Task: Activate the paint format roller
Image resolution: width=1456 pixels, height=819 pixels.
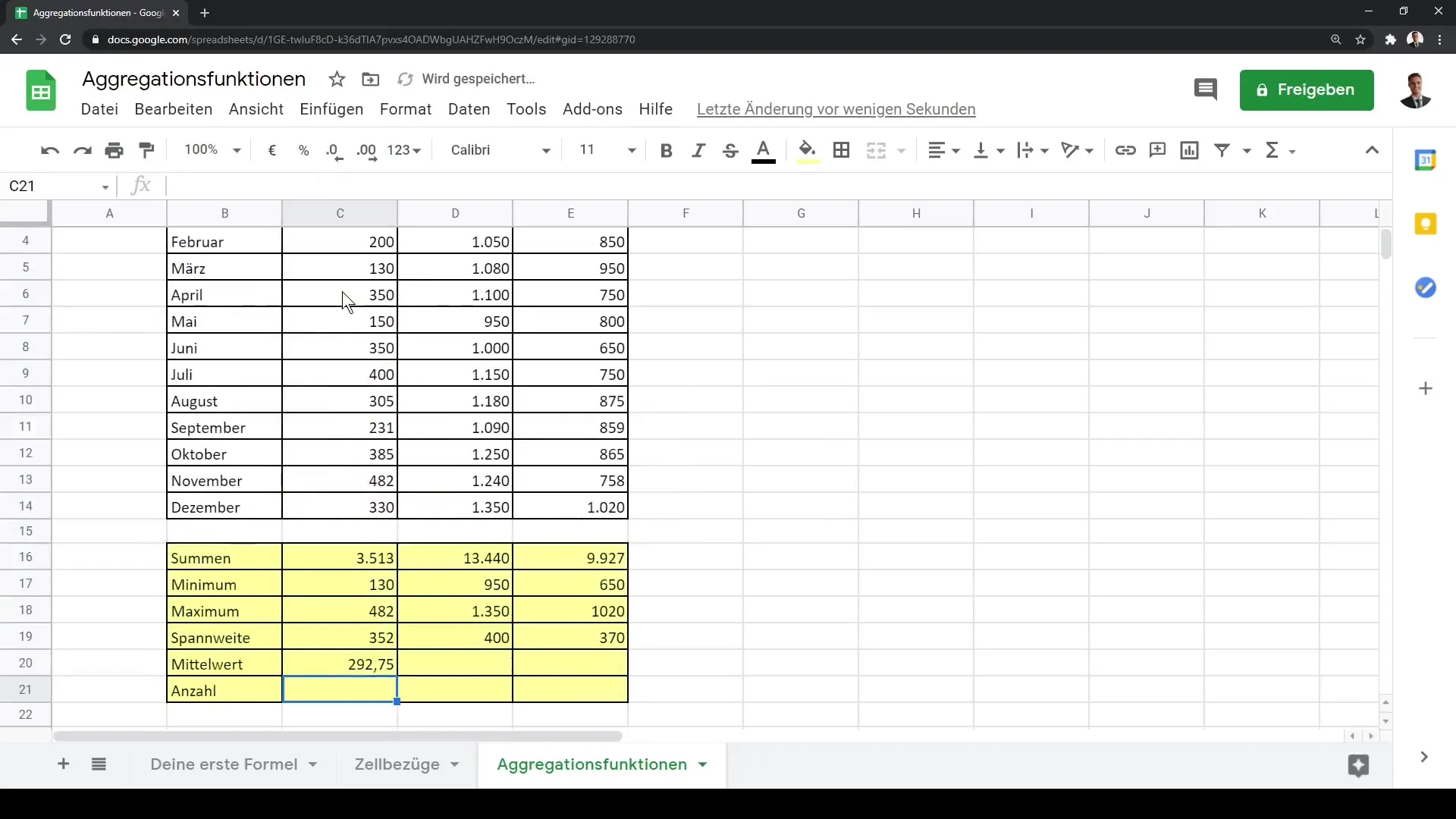Action: click(x=146, y=150)
